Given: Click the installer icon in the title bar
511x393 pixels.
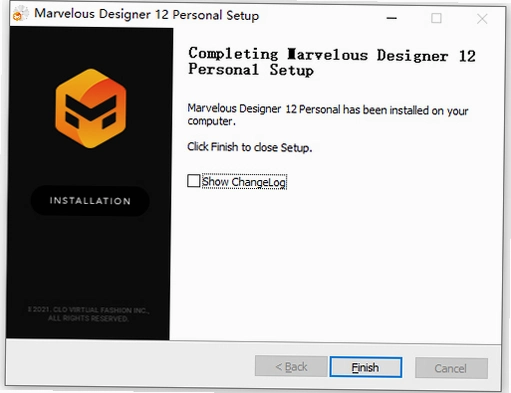Looking at the screenshot, I should coord(20,14).
